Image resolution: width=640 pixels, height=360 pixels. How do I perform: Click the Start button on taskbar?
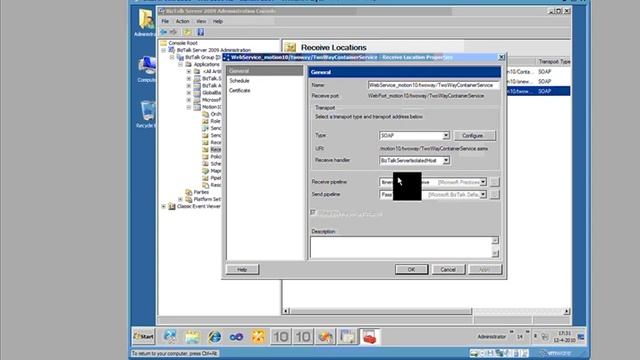pyautogui.click(x=144, y=336)
